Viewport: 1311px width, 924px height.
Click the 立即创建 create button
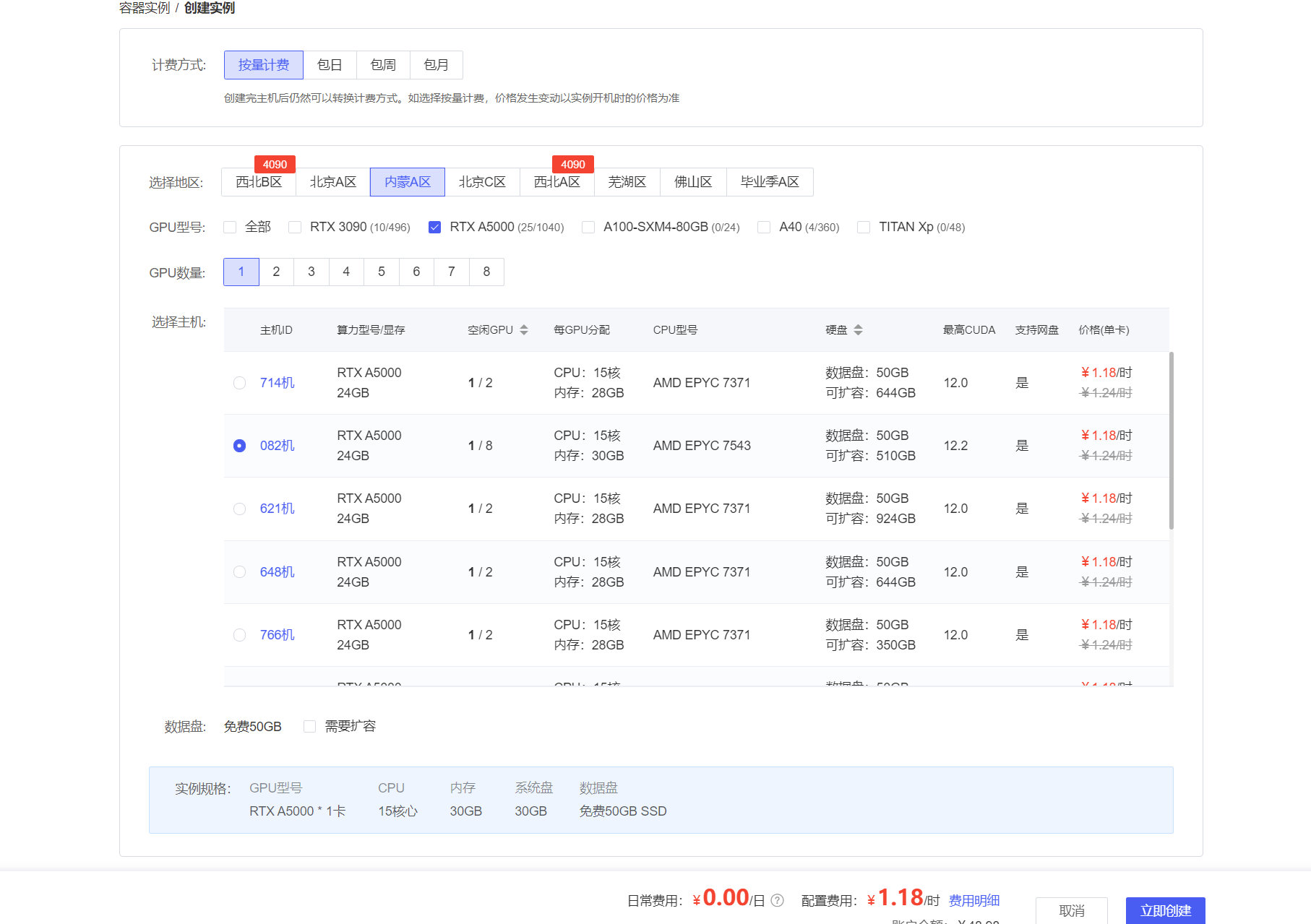point(1166,910)
